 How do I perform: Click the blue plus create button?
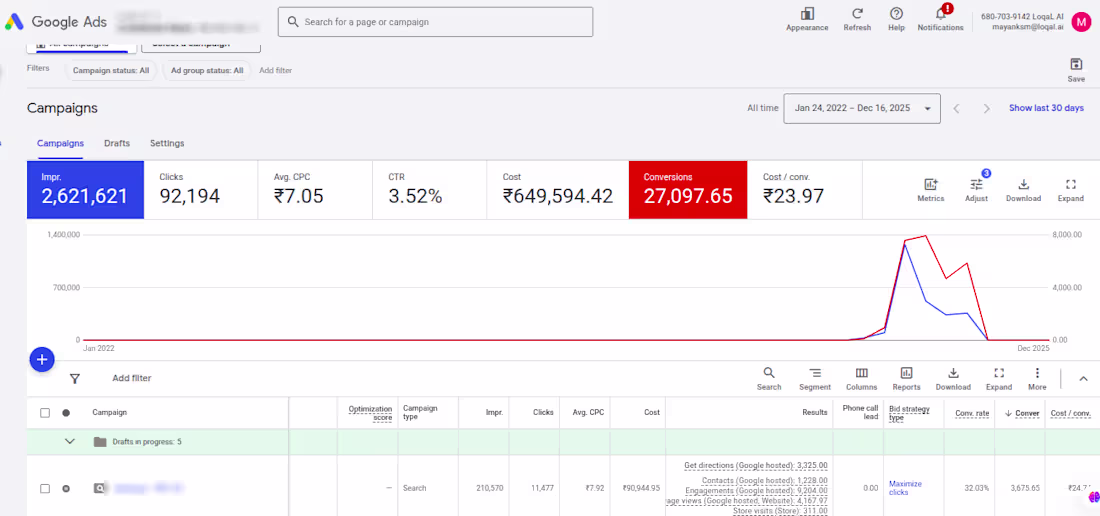tap(42, 360)
